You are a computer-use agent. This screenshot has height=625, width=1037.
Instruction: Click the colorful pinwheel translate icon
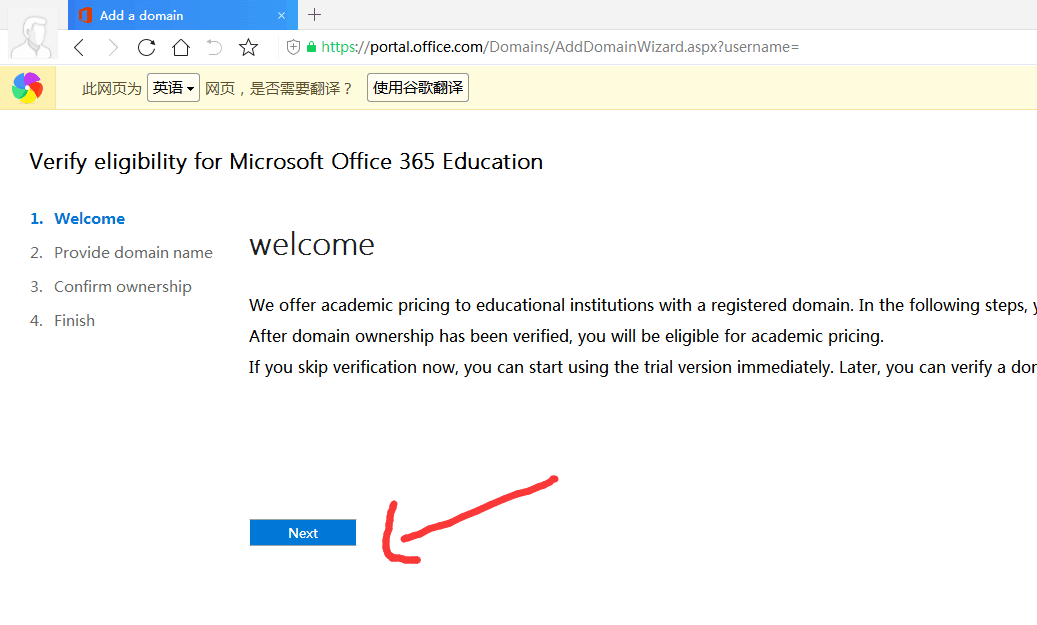27,88
